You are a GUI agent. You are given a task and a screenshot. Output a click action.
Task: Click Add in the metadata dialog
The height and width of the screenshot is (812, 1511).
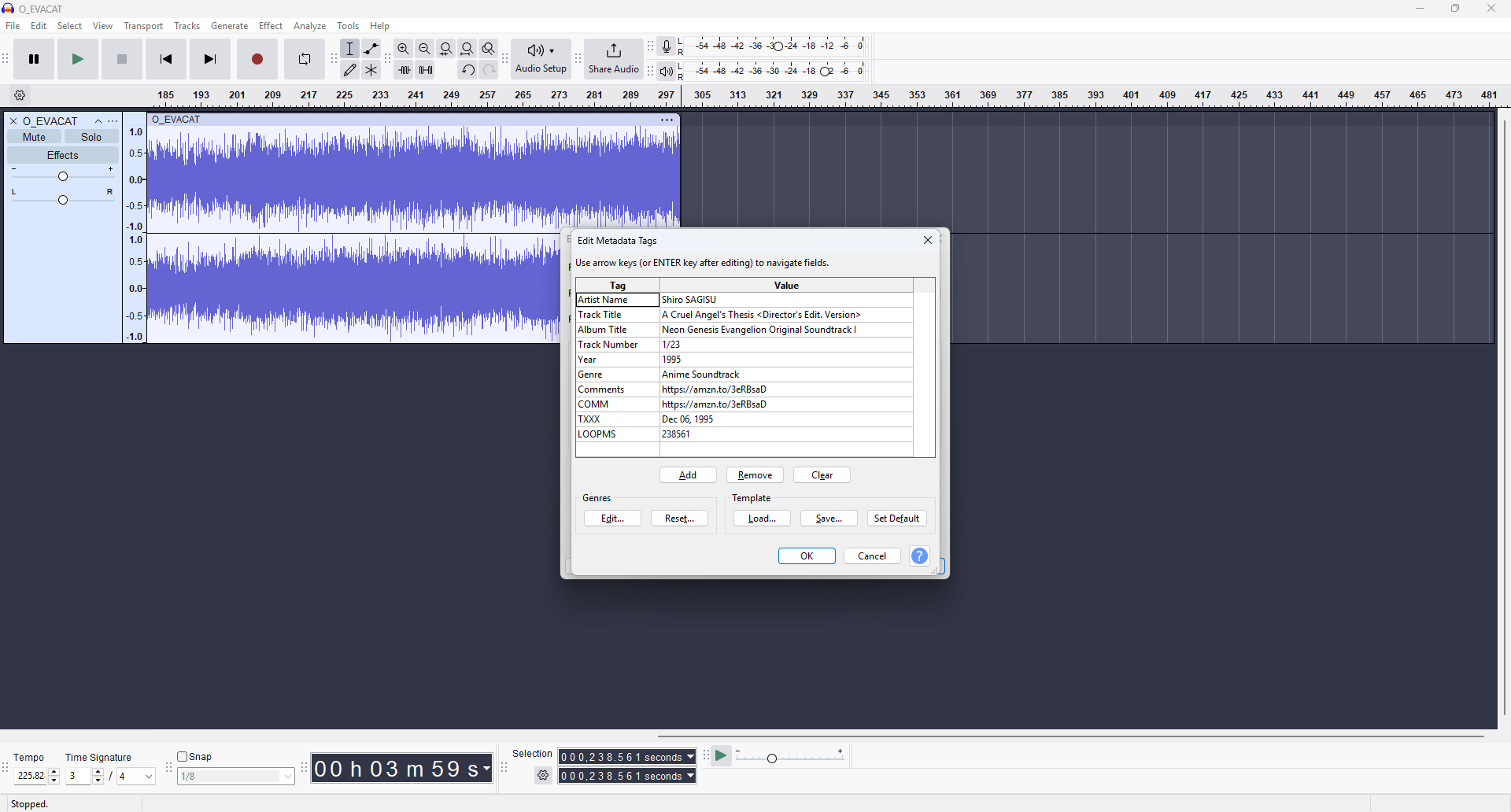(x=688, y=475)
